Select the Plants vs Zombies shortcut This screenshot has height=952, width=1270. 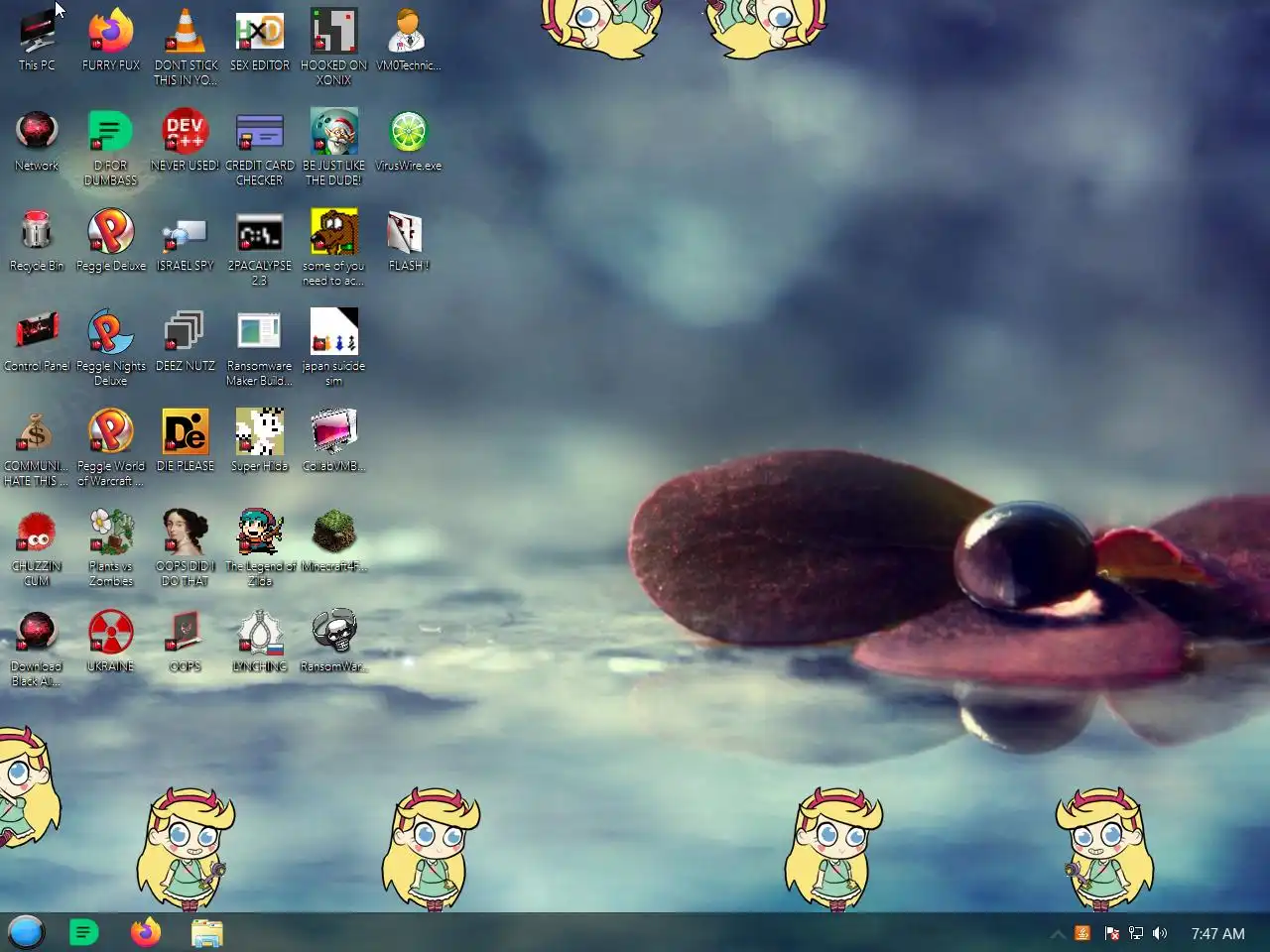pos(111,547)
